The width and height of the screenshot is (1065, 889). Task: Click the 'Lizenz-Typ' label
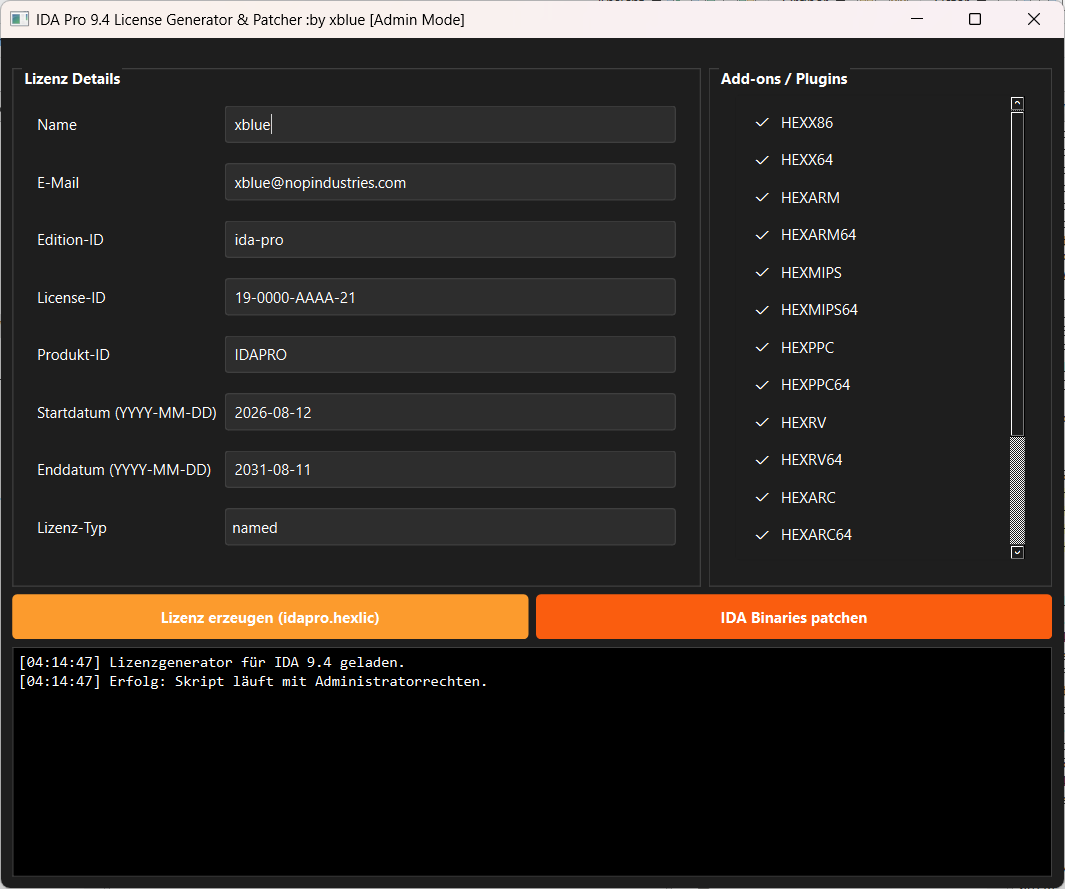71,528
